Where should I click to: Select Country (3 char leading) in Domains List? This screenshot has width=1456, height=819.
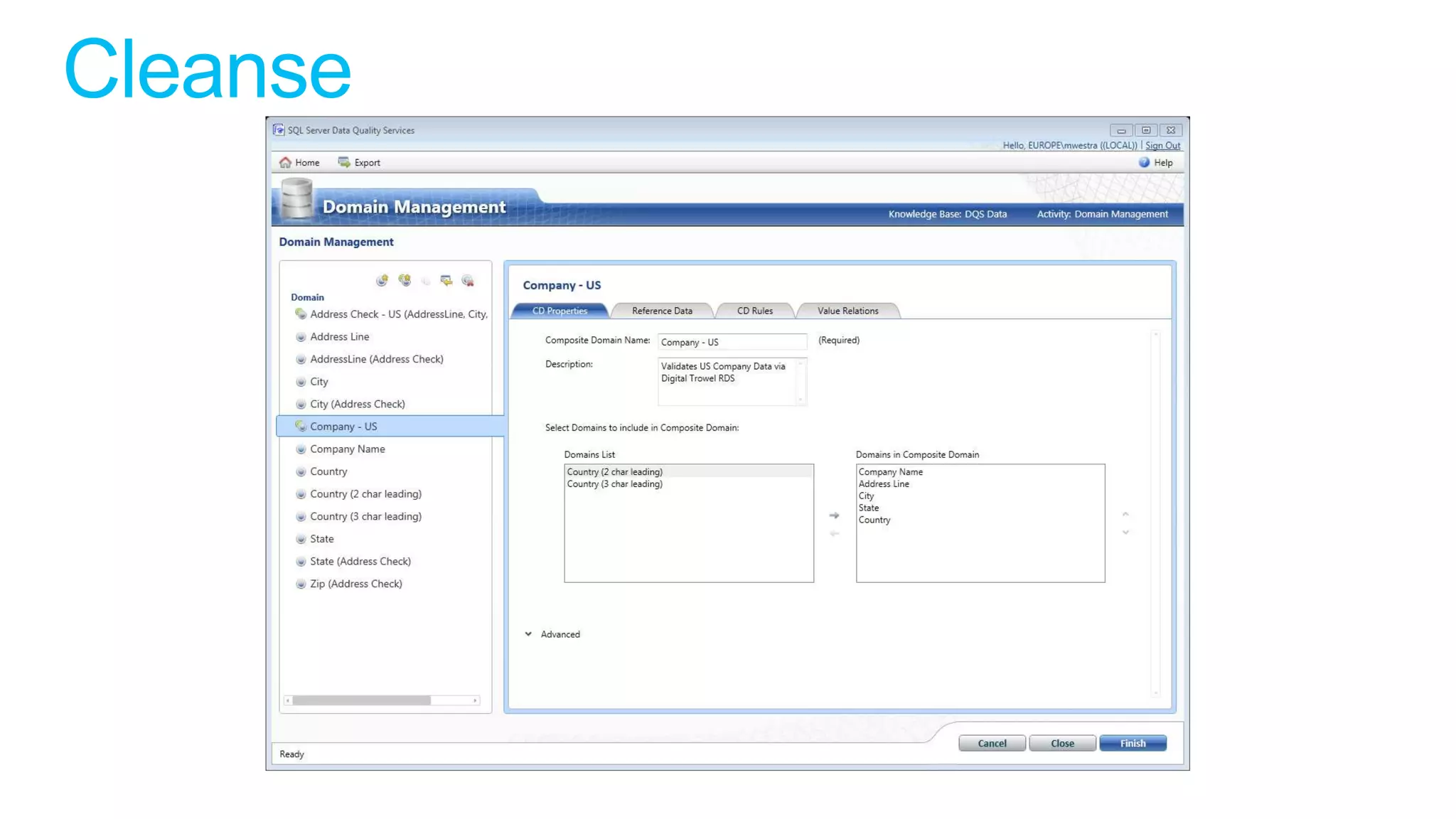pos(614,484)
